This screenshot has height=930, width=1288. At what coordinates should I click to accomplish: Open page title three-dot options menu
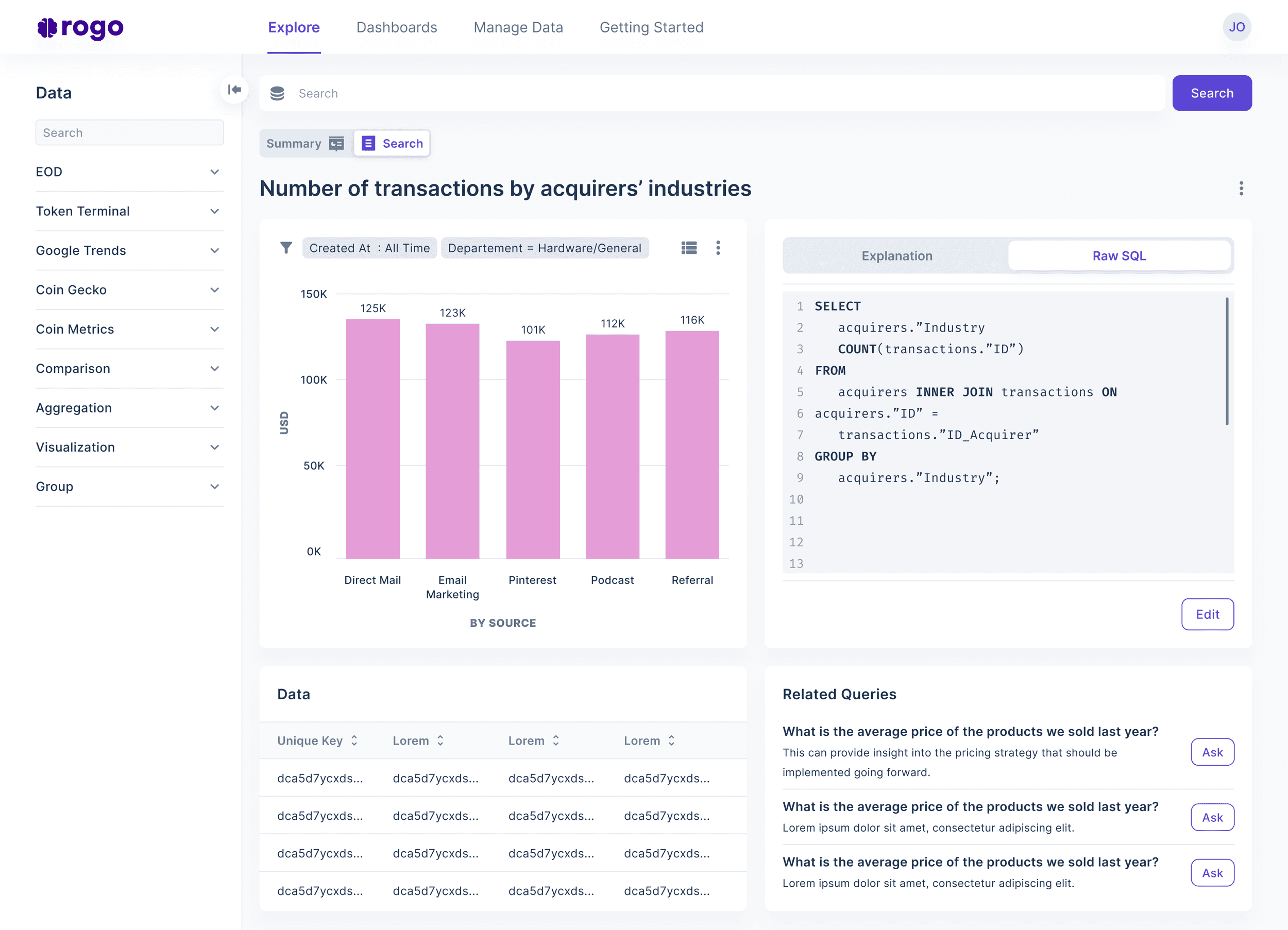click(x=1241, y=188)
